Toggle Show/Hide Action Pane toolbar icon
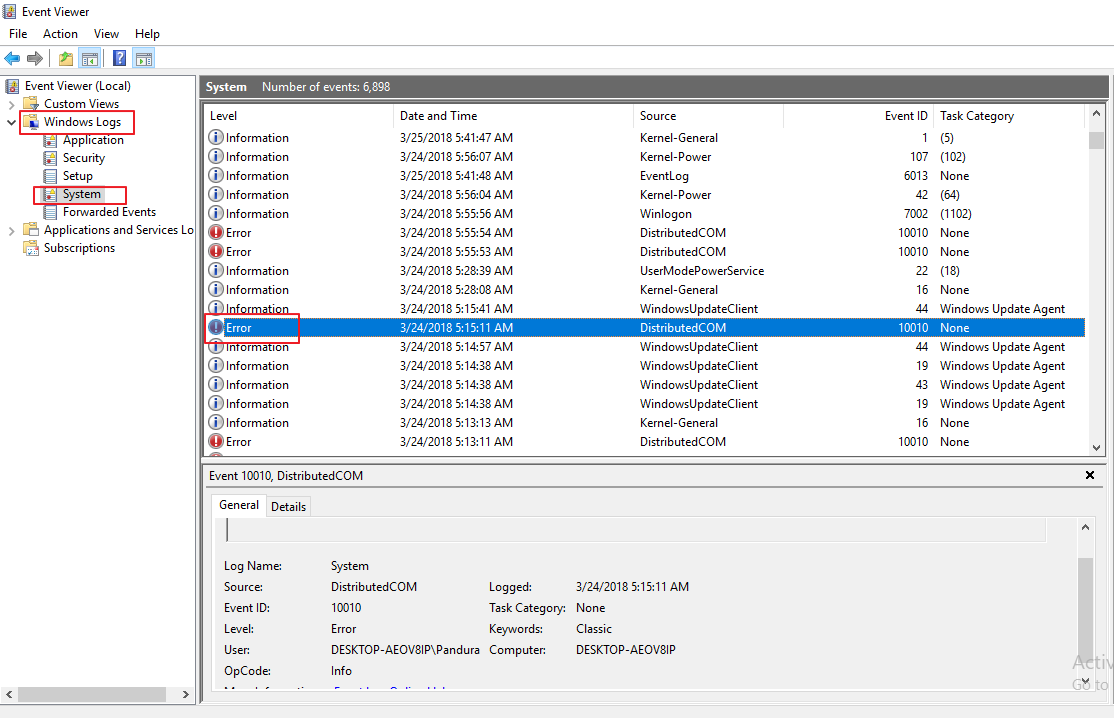This screenshot has height=718, width=1114. 144,58
